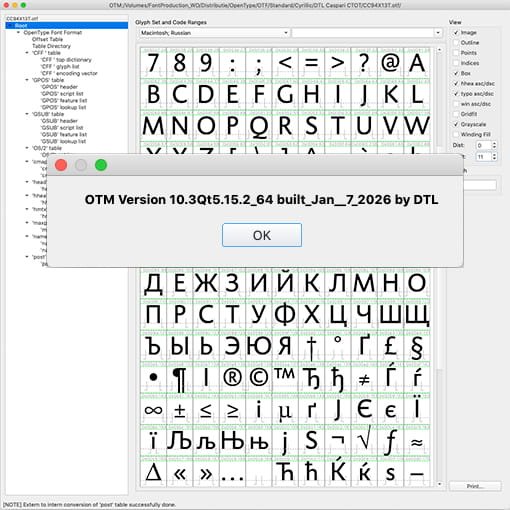Screen dimensions: 510x510
Task: Select 'GSUB' script list tree item
Action: tap(62, 128)
